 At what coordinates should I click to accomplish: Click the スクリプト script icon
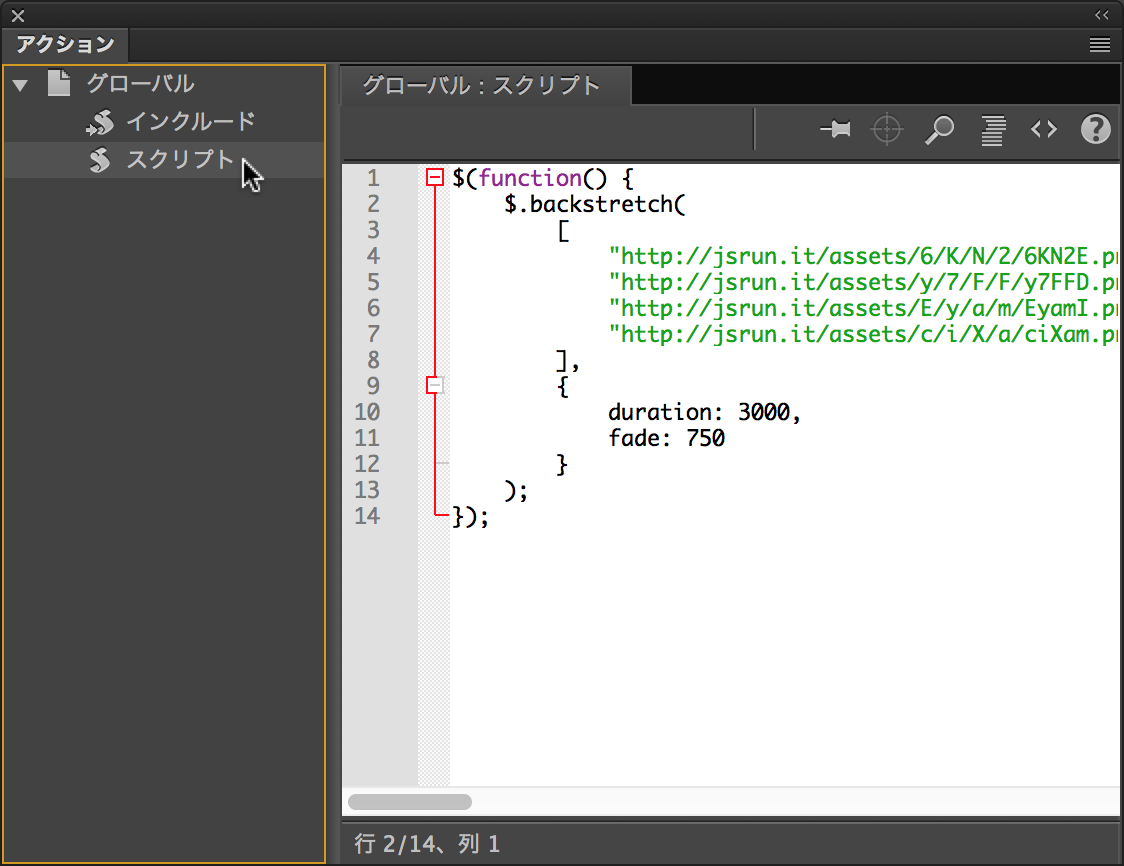(x=100, y=160)
